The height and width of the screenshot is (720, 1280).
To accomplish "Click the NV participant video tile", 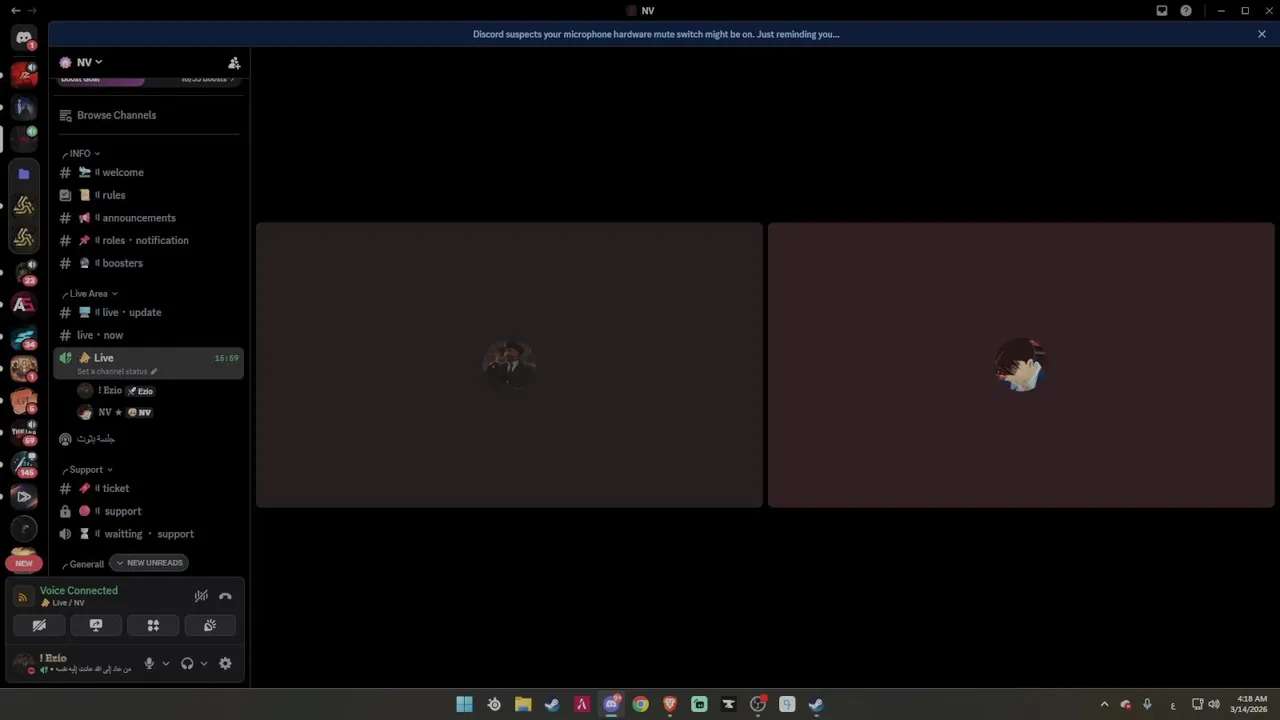I will click(1021, 365).
